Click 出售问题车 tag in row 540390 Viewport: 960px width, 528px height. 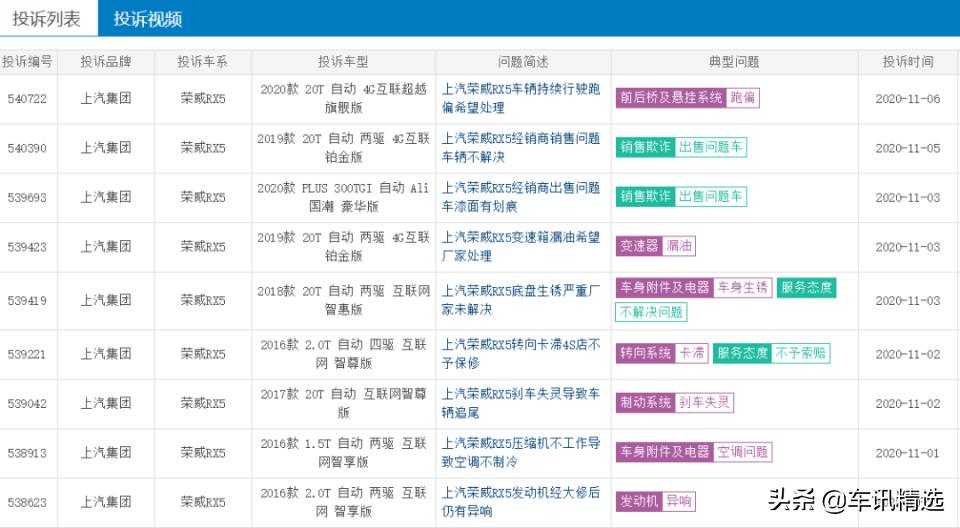tap(711, 147)
